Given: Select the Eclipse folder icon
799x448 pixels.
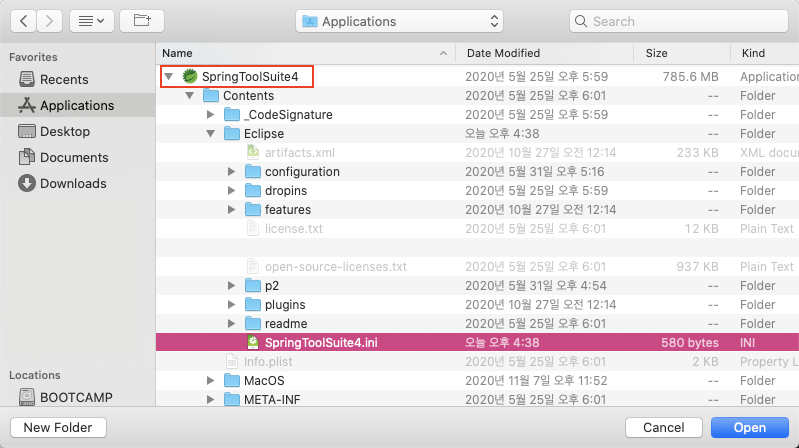Looking at the screenshot, I should pyautogui.click(x=232, y=134).
